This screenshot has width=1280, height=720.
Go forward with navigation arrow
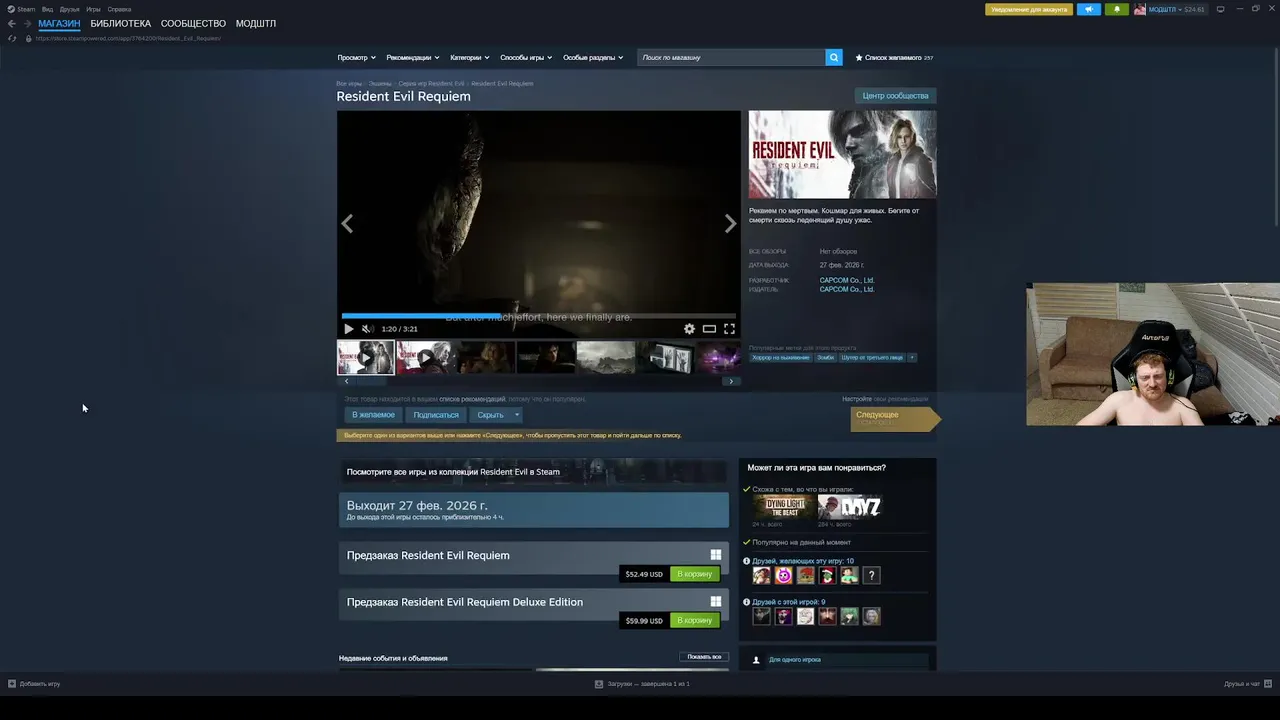point(27,24)
